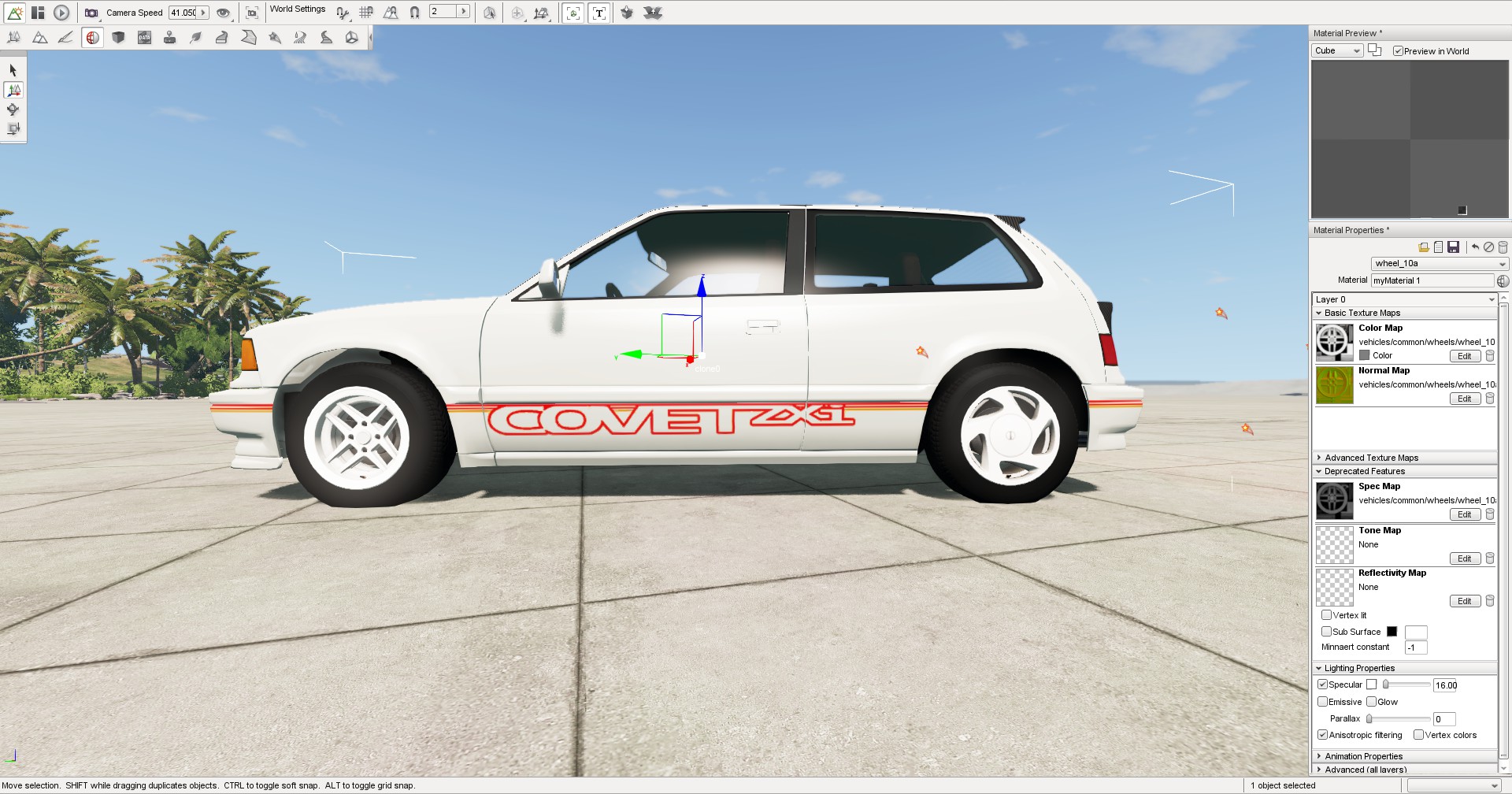
Task: Toggle the Vertex lit checkbox
Action: point(1326,615)
